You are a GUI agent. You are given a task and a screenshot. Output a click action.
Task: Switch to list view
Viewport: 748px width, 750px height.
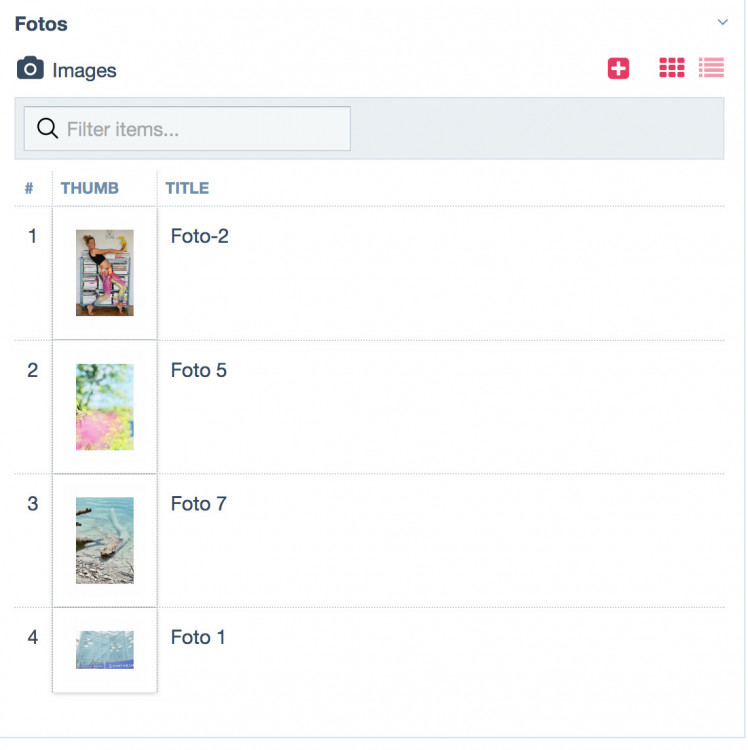pyautogui.click(x=711, y=68)
